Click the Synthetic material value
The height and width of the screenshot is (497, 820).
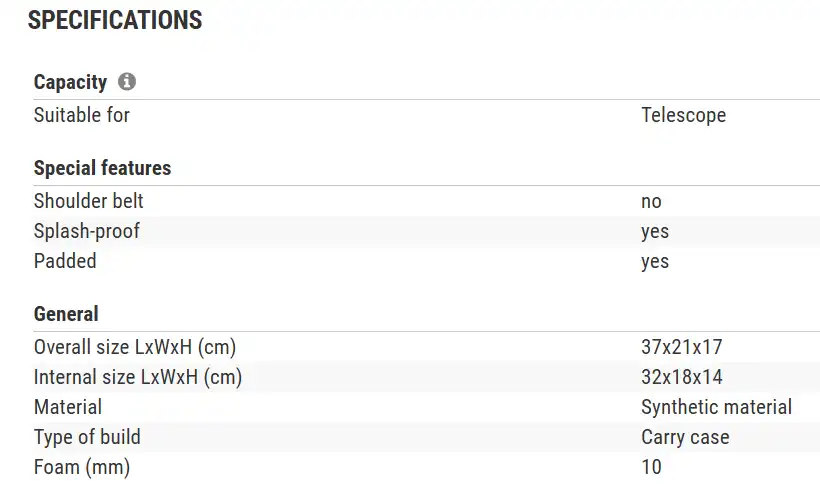716,407
